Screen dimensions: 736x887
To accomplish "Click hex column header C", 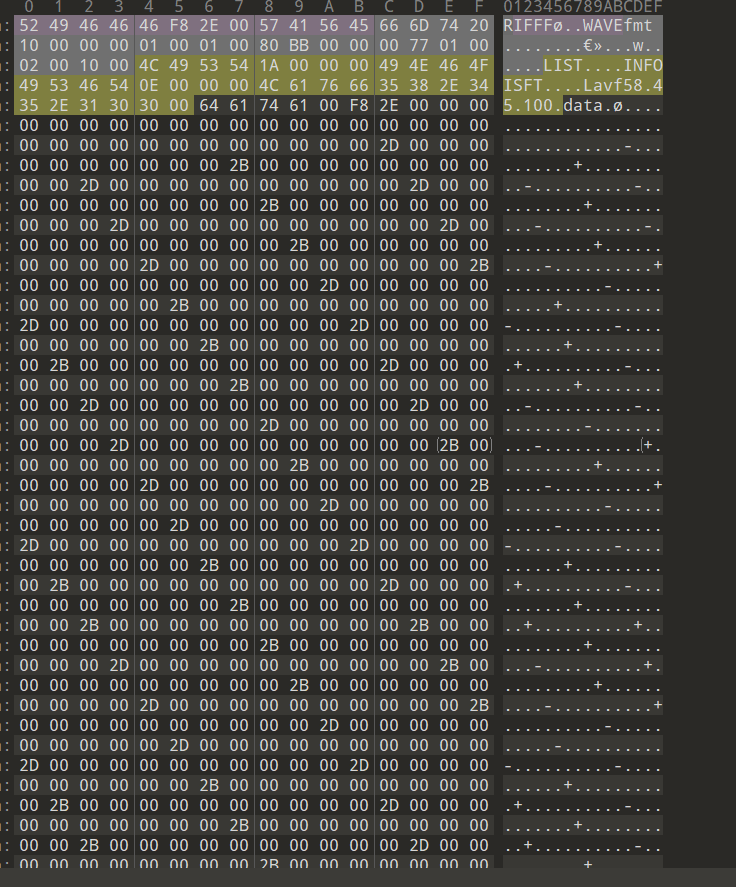I will click(x=388, y=7).
